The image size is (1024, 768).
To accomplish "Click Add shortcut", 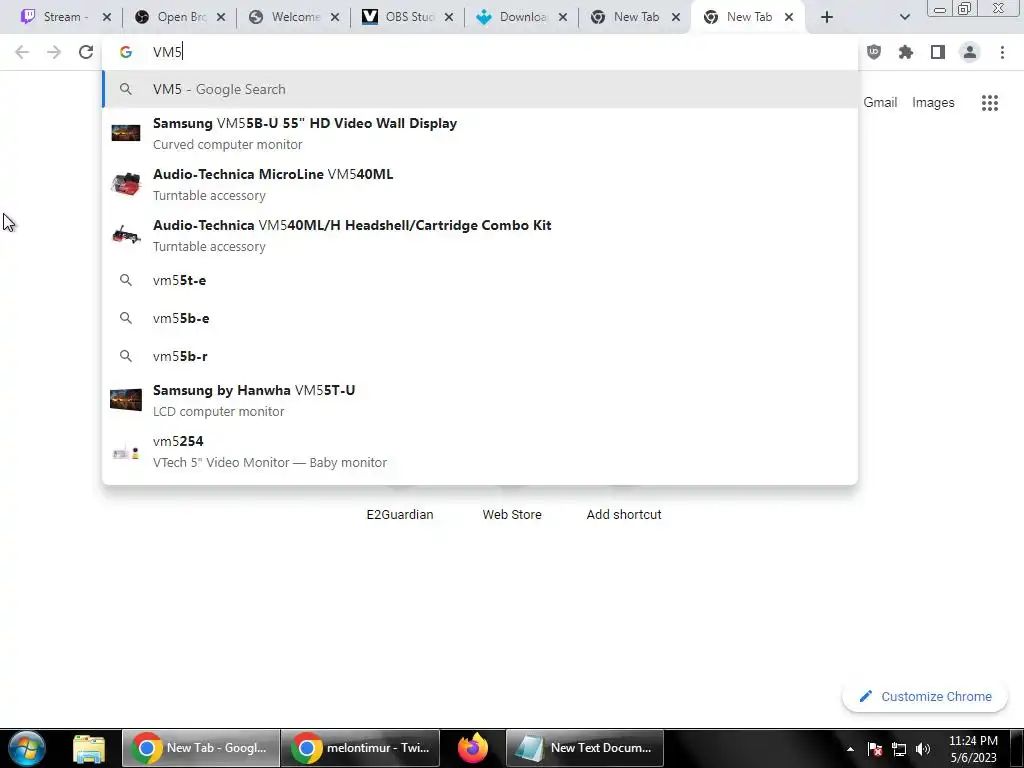I will click(624, 515).
